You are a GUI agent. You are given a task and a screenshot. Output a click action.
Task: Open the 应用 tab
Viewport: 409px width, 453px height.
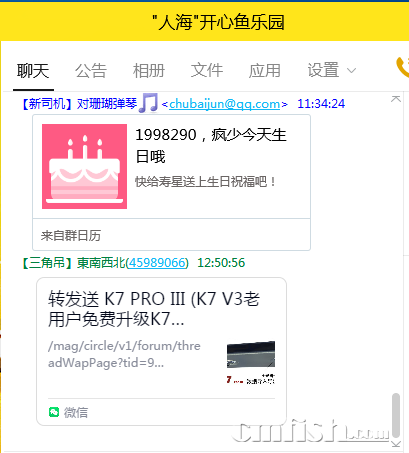(x=265, y=71)
